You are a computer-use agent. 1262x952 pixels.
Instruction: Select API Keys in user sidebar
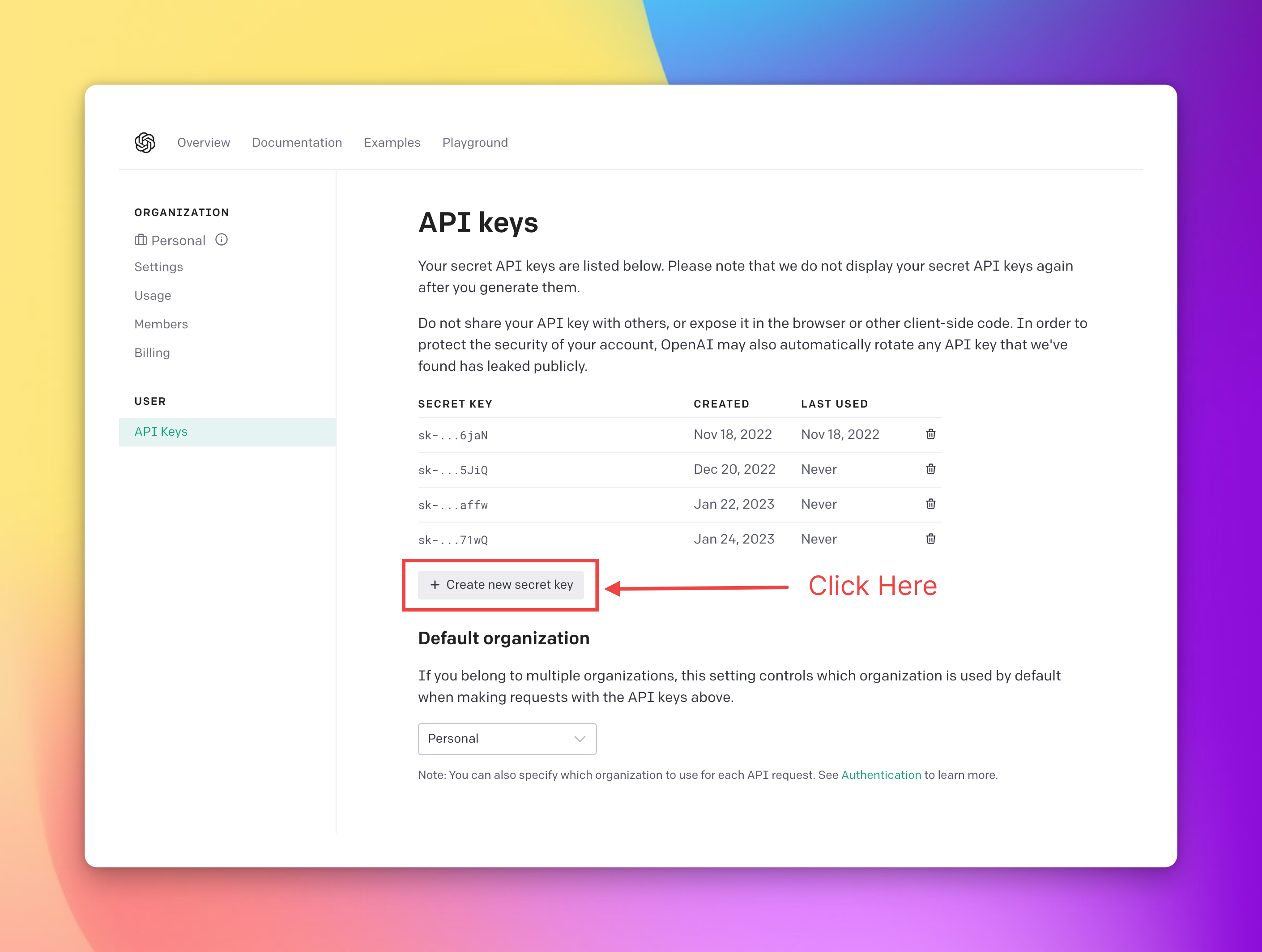161,432
